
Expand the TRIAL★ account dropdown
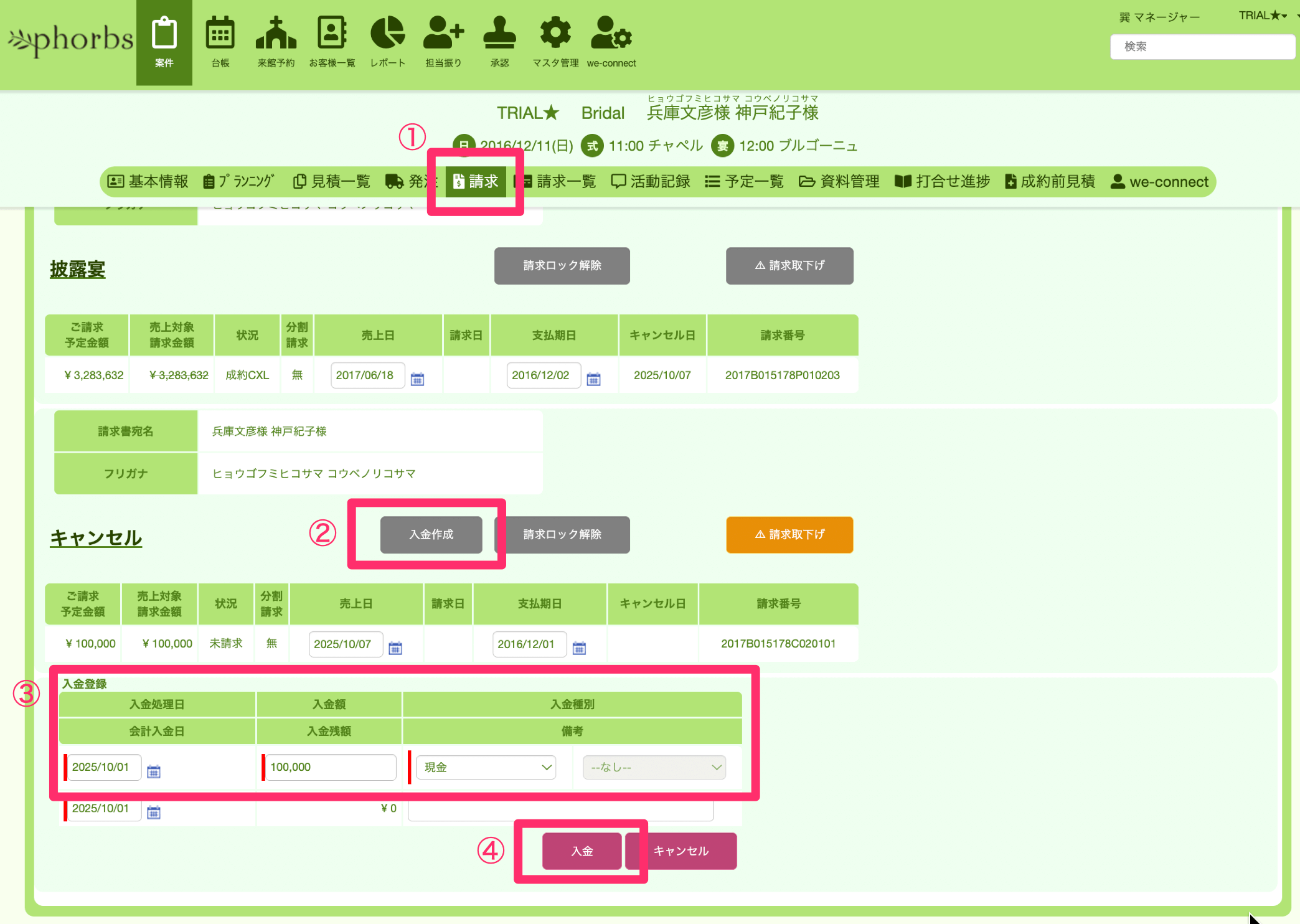point(1263,16)
